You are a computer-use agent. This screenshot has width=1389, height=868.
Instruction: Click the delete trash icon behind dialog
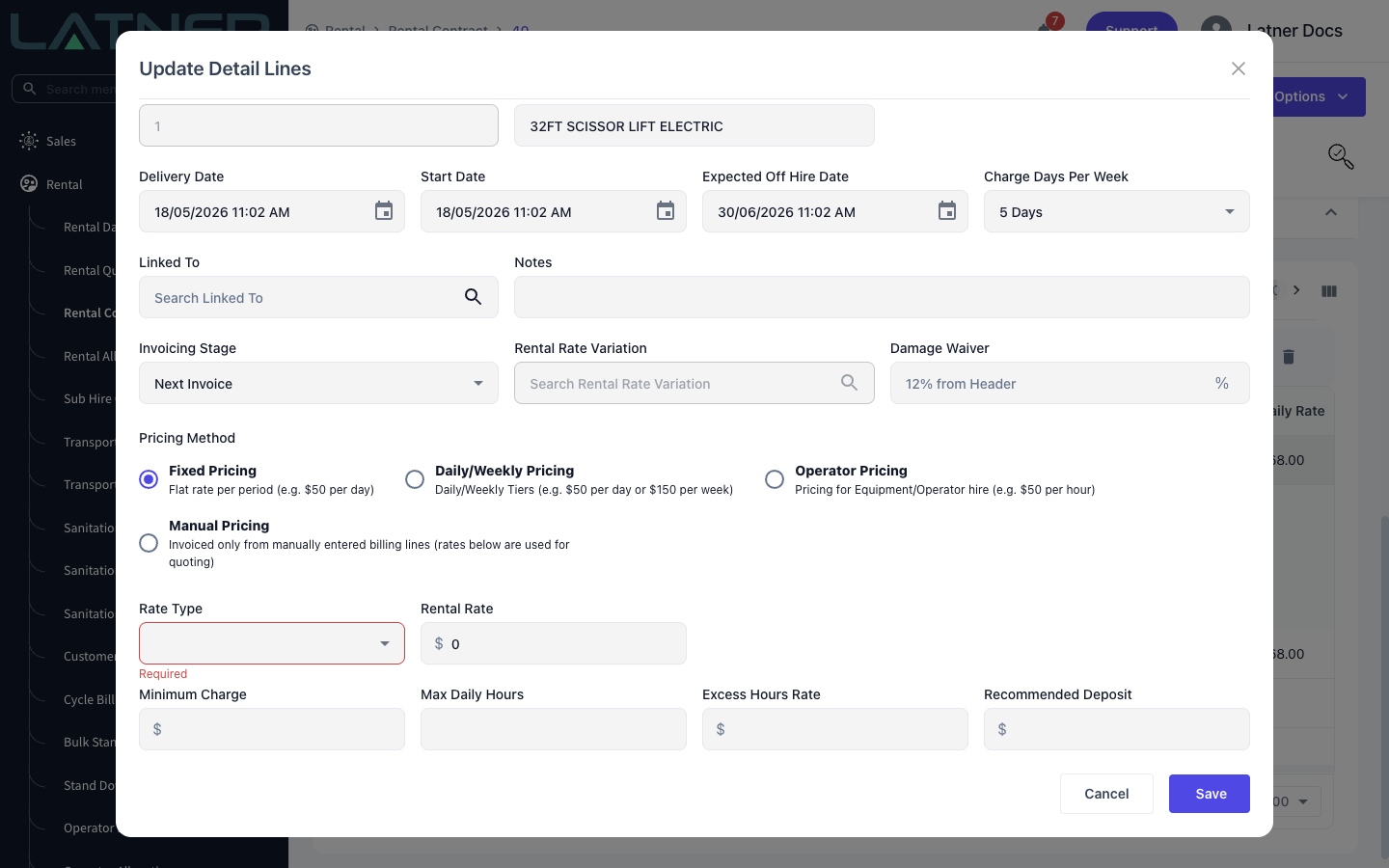coord(1288,357)
